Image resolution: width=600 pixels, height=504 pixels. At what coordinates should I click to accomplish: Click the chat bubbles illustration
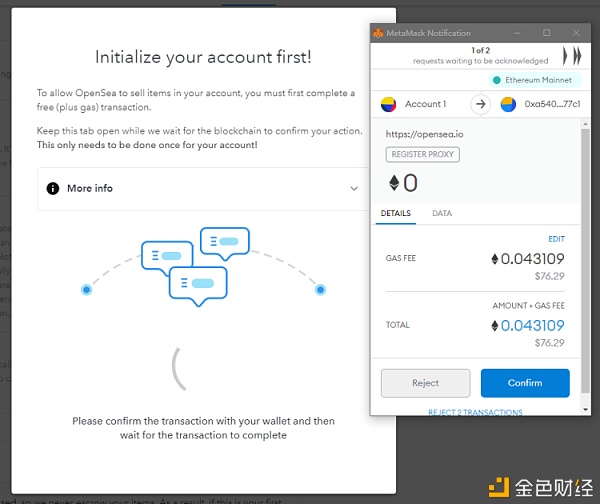(196, 266)
